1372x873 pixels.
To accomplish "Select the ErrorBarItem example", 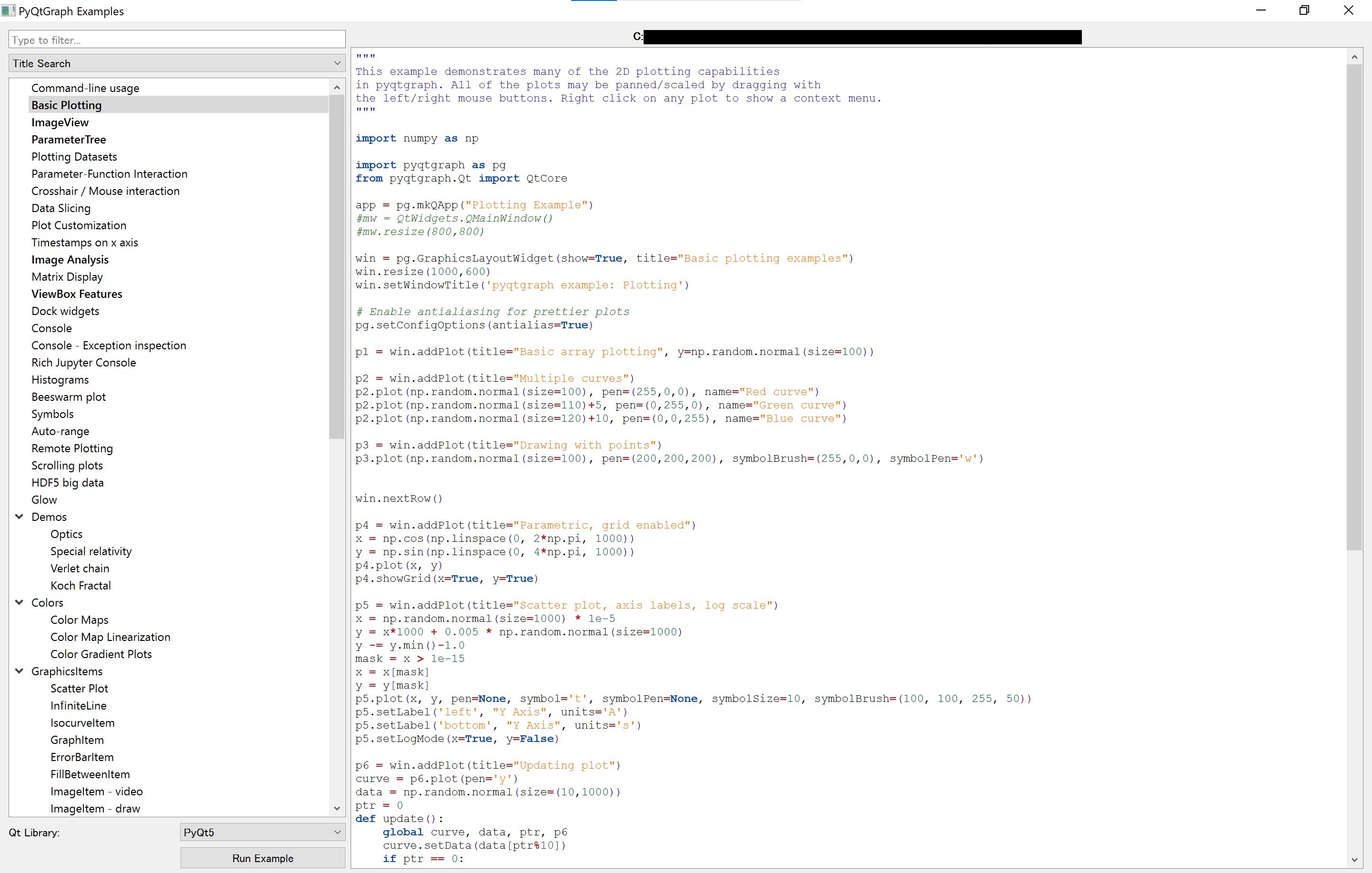I will pos(81,757).
